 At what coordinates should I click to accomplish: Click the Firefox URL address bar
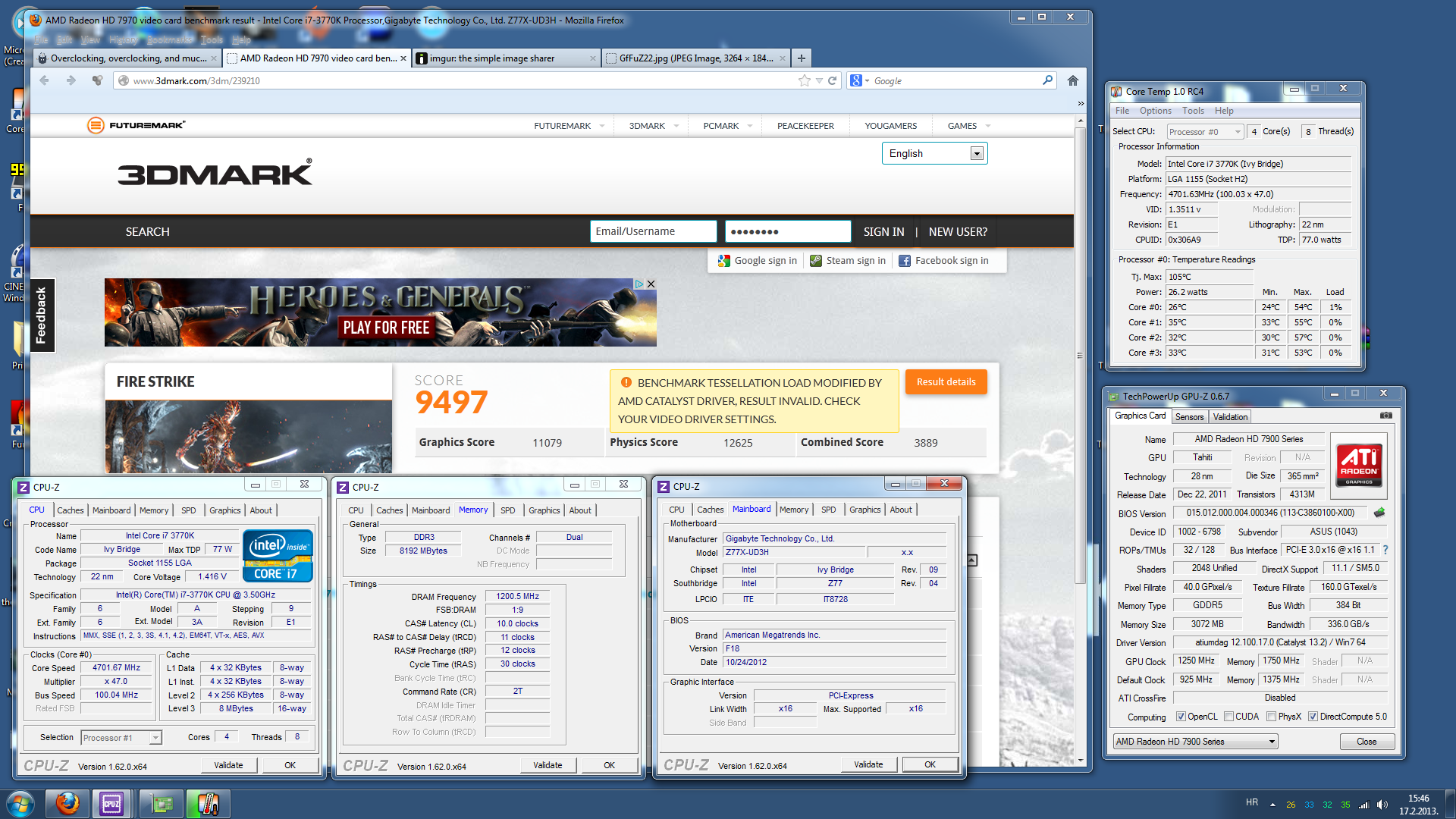click(x=463, y=80)
